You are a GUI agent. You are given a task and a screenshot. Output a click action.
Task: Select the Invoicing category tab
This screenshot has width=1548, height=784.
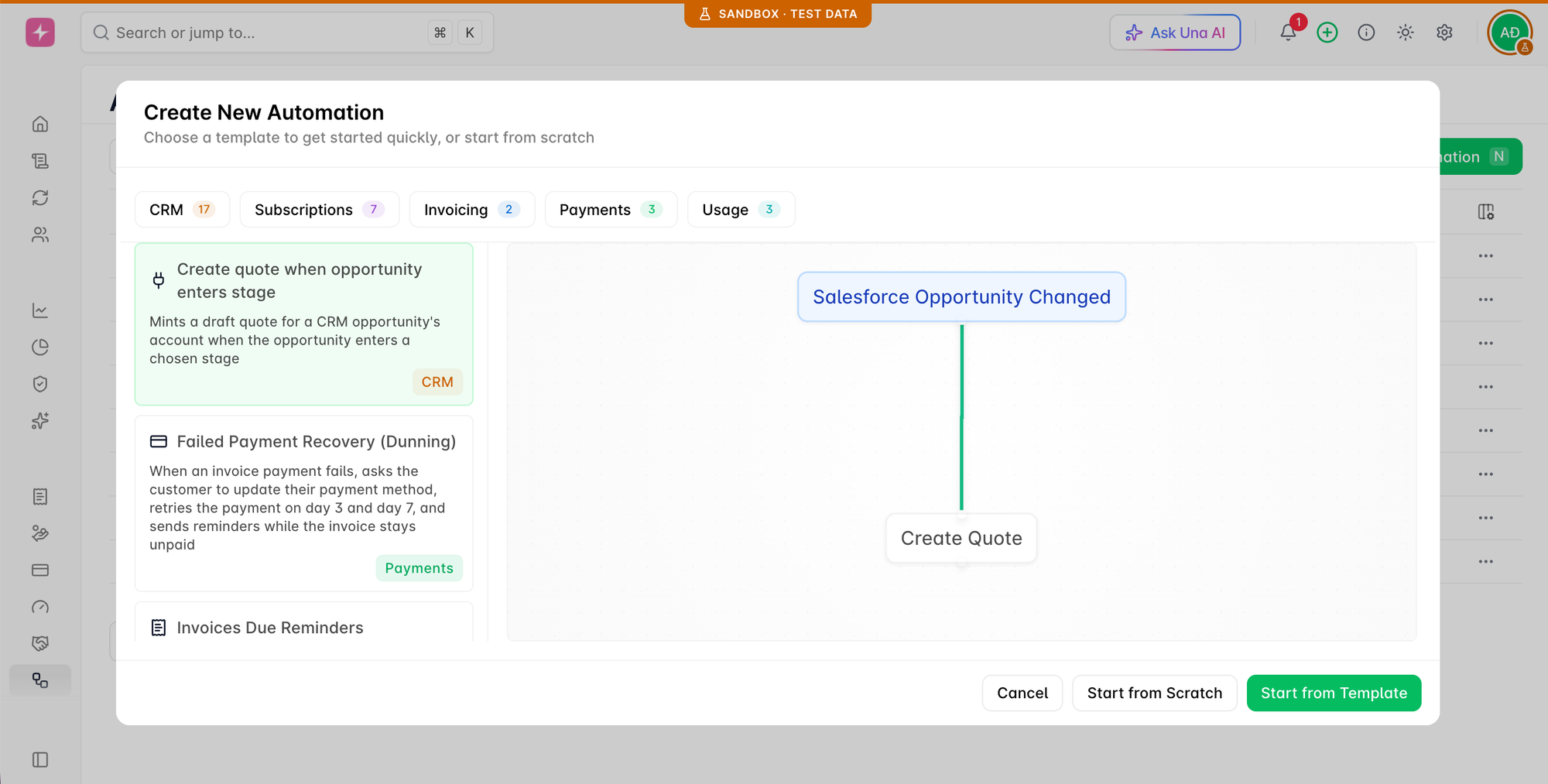472,210
